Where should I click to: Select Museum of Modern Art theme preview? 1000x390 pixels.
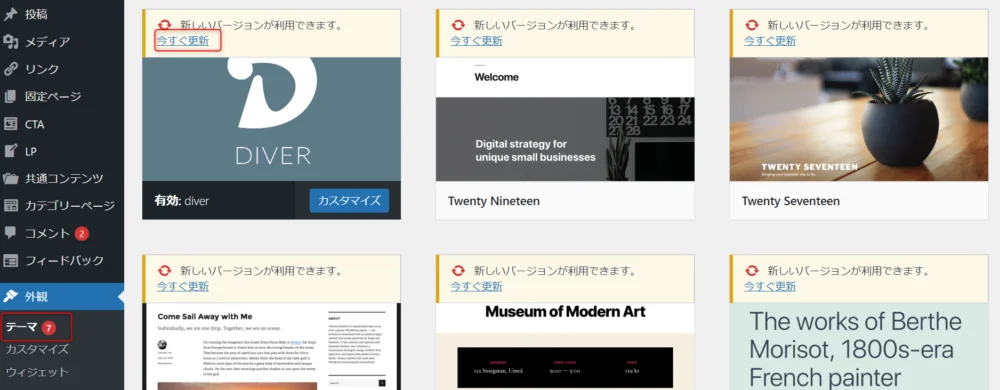tap(565, 347)
